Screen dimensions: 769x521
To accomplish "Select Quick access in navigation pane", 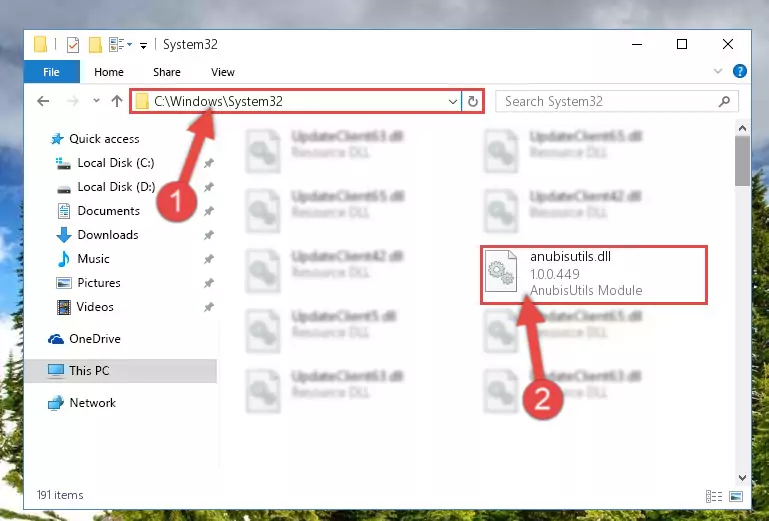I will tap(95, 139).
